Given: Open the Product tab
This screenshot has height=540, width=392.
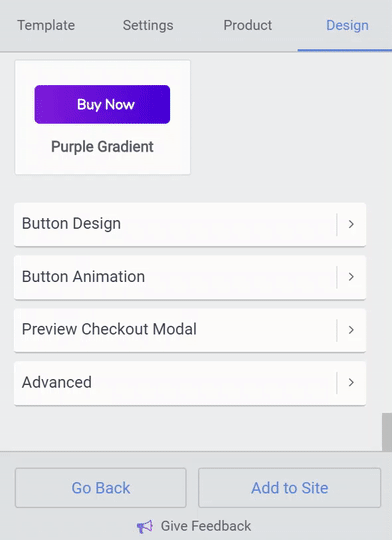Looking at the screenshot, I should [248, 25].
